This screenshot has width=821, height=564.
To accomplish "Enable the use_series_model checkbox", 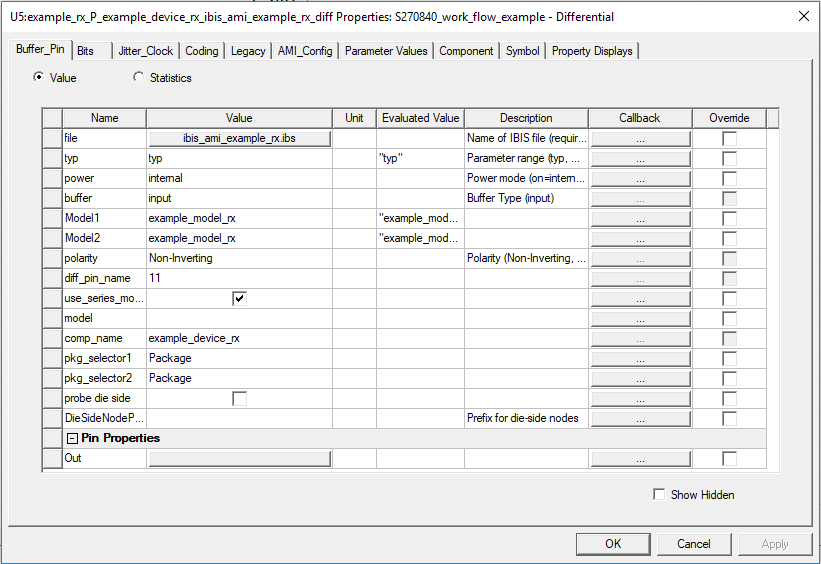I will click(x=239, y=298).
